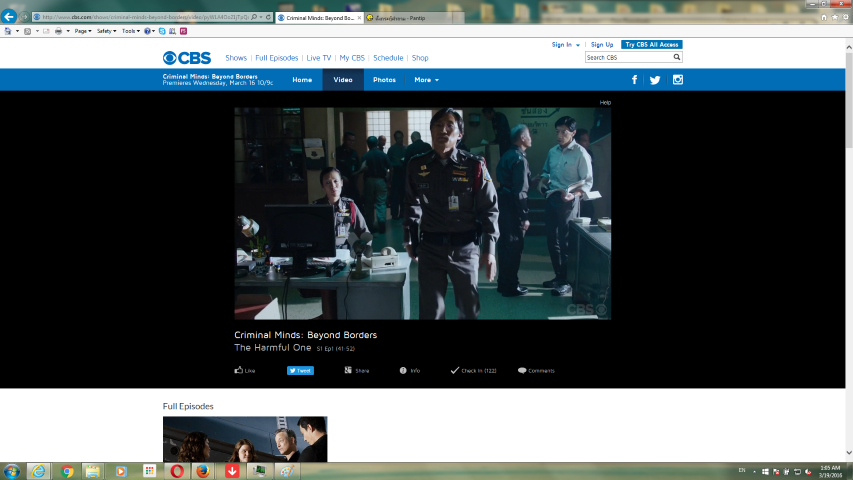Select the Home tab in show navigation

tap(302, 80)
